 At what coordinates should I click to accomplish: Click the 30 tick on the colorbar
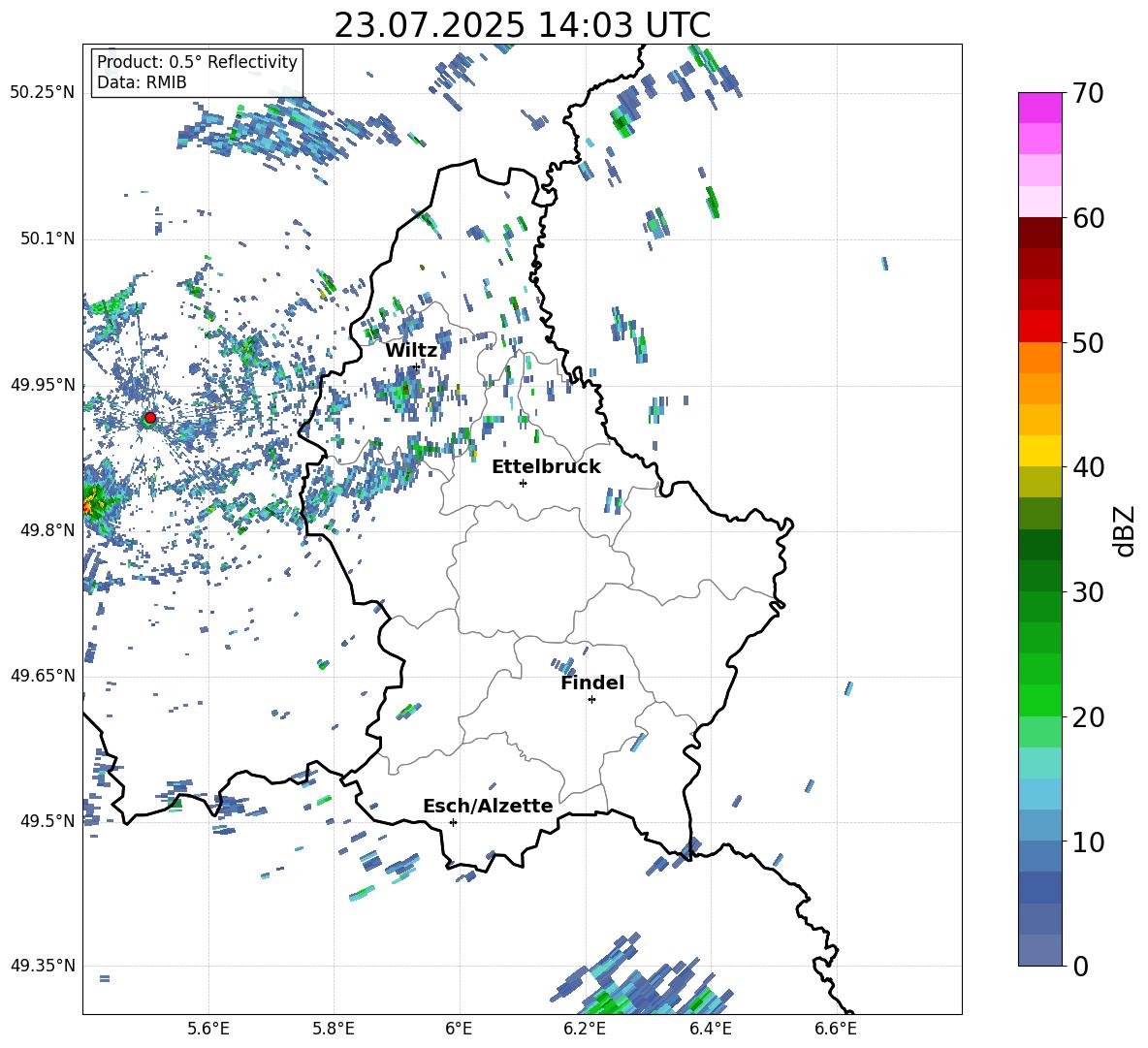1087,591
